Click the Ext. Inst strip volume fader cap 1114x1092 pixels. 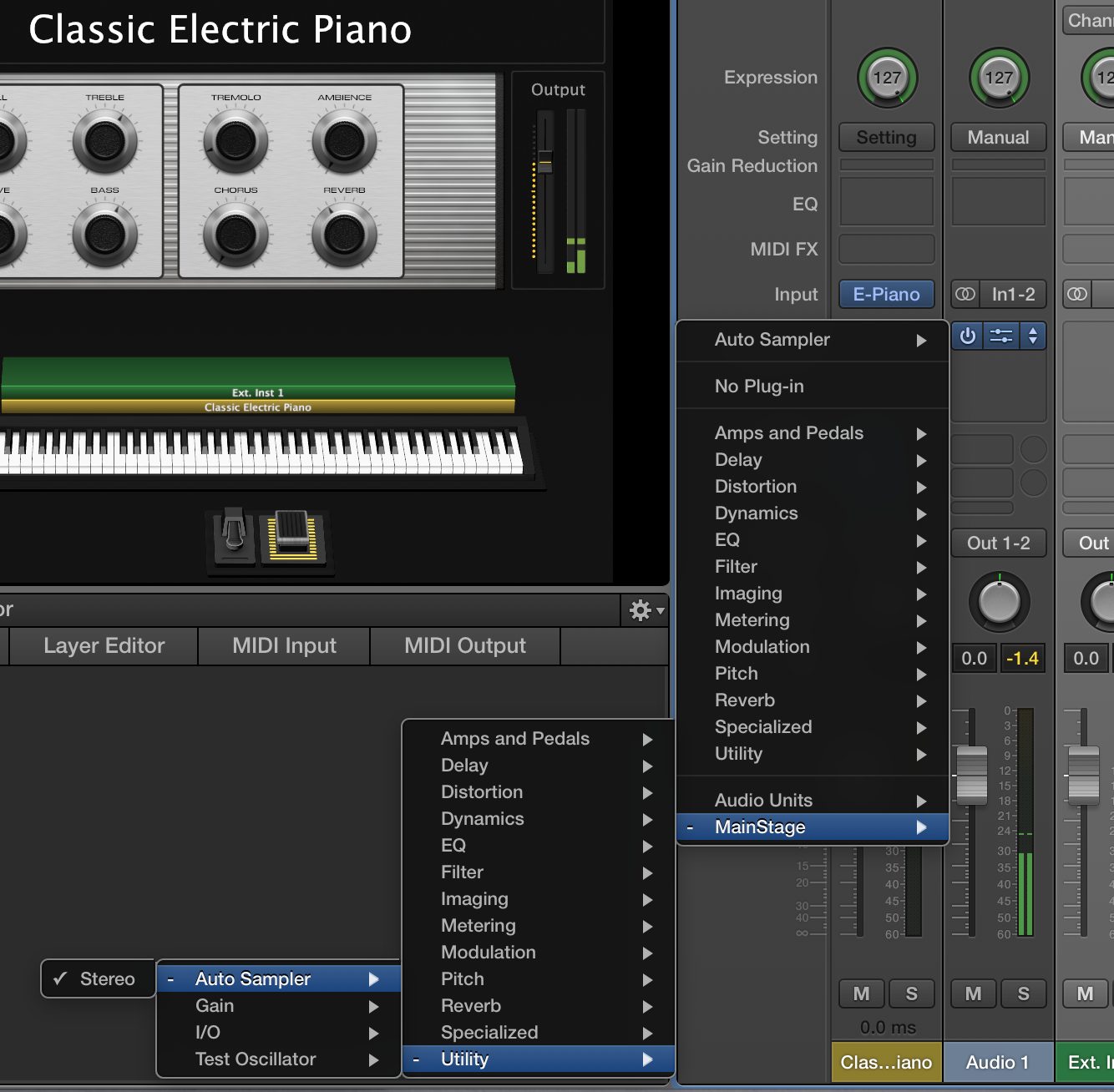click(1084, 776)
